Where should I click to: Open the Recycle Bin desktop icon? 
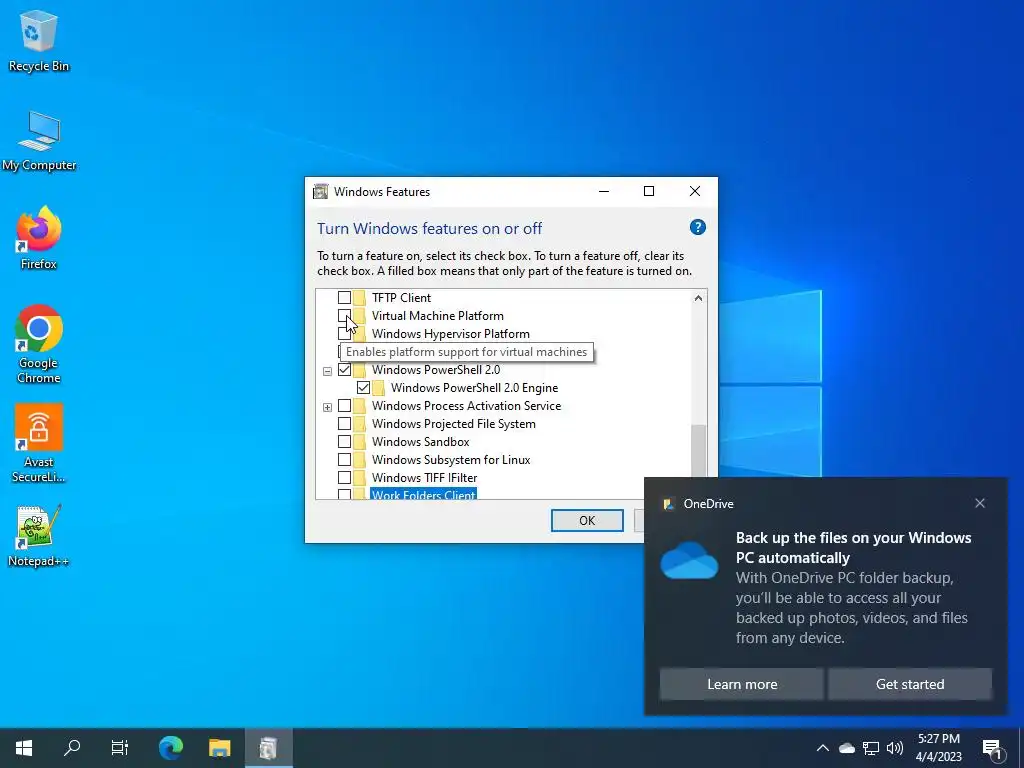39,39
